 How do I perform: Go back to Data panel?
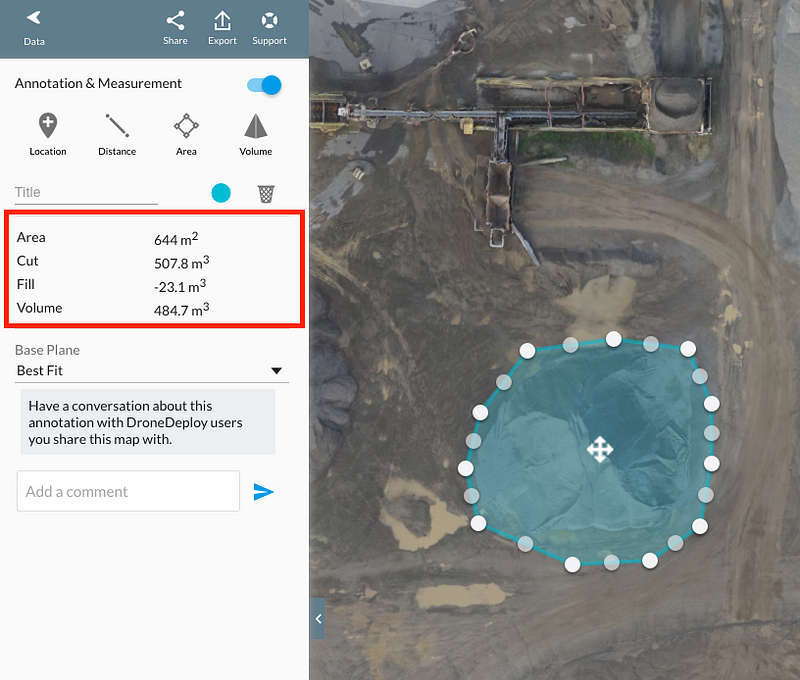(x=34, y=28)
